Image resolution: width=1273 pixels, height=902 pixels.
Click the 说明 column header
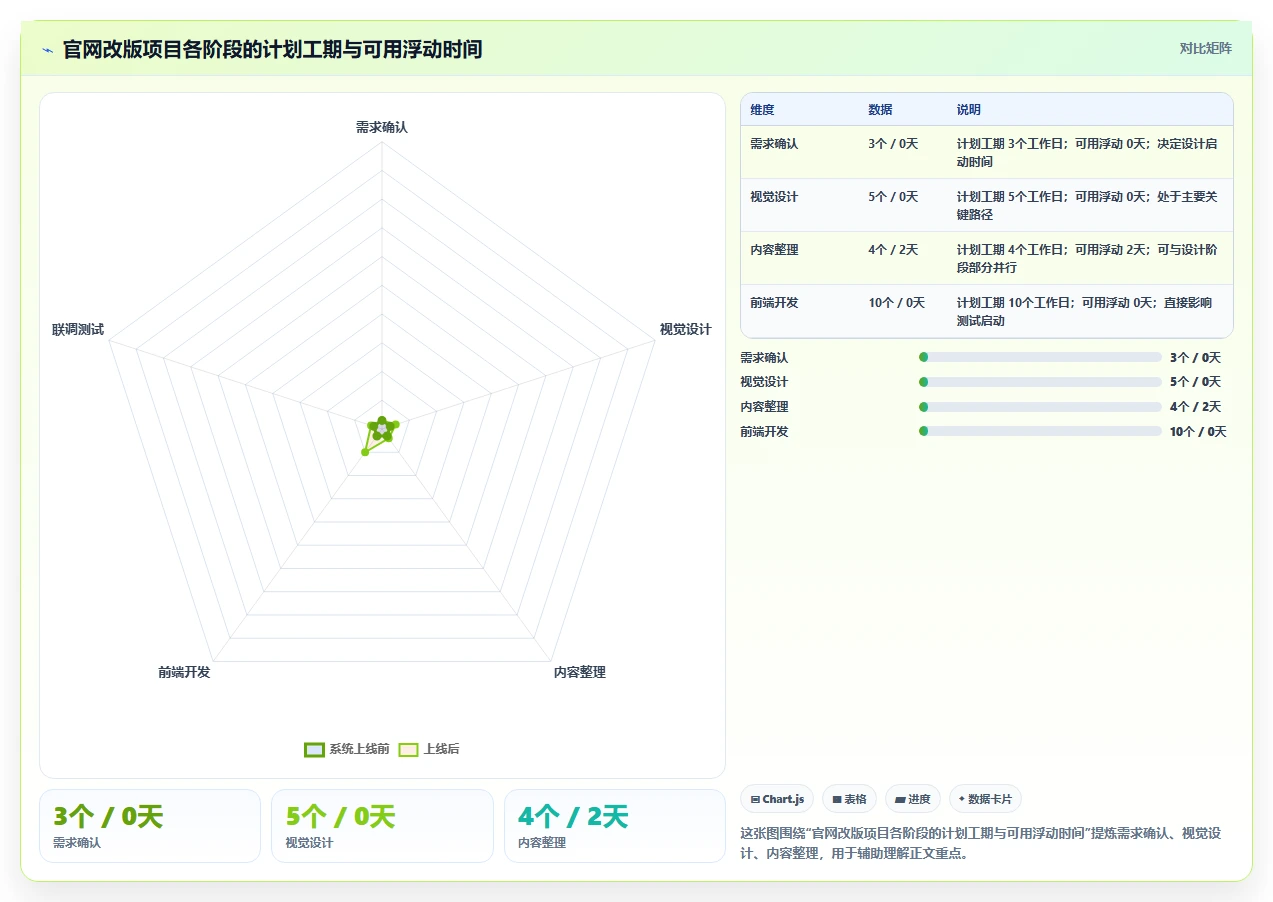(x=969, y=110)
